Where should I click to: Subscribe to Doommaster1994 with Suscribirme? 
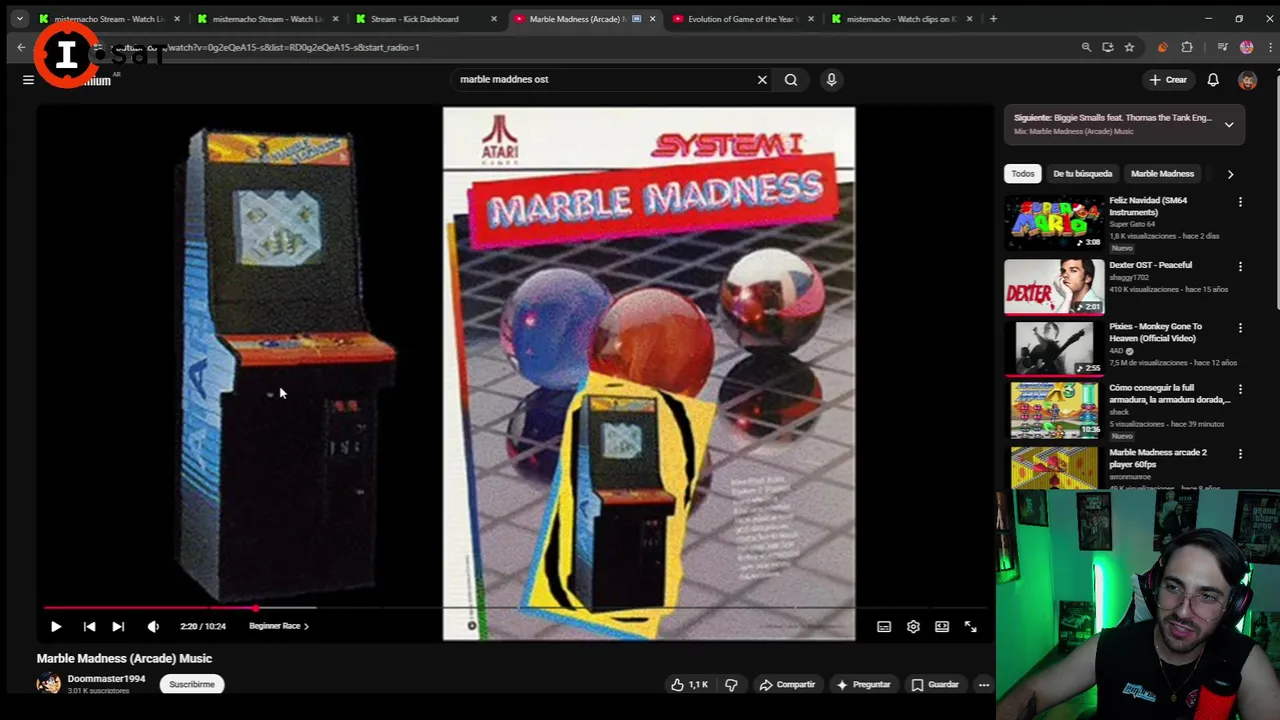(x=192, y=685)
